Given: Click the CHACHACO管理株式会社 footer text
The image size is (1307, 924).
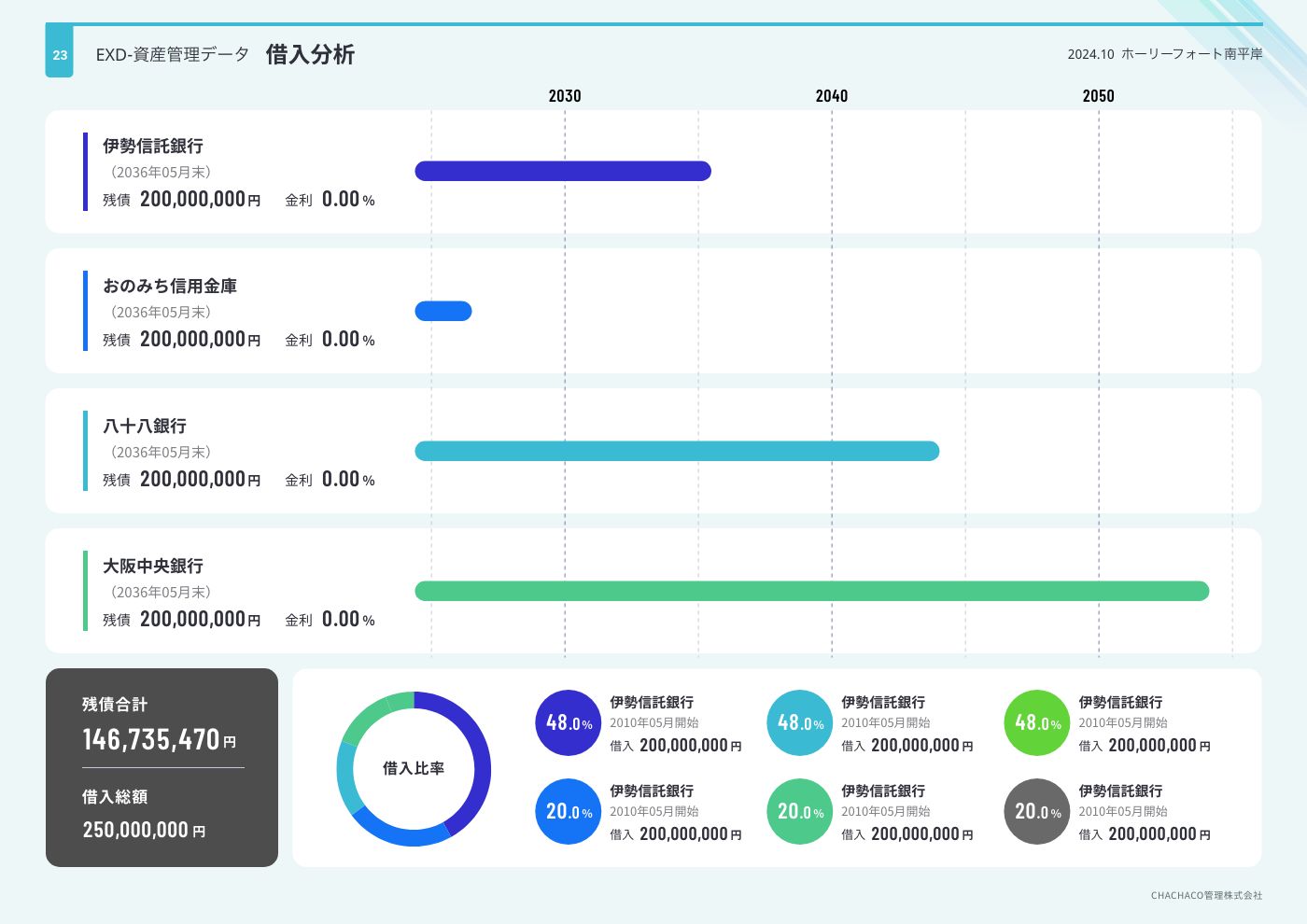Looking at the screenshot, I should [1206, 895].
